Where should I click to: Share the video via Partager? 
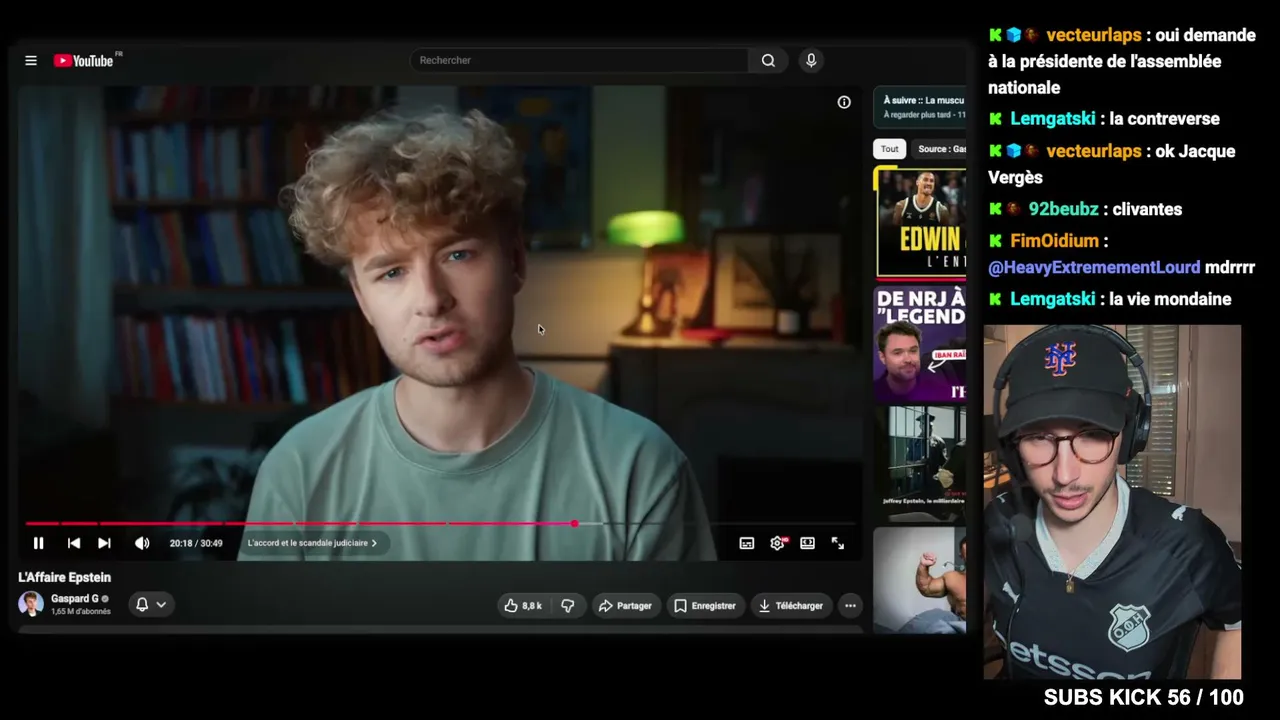625,605
